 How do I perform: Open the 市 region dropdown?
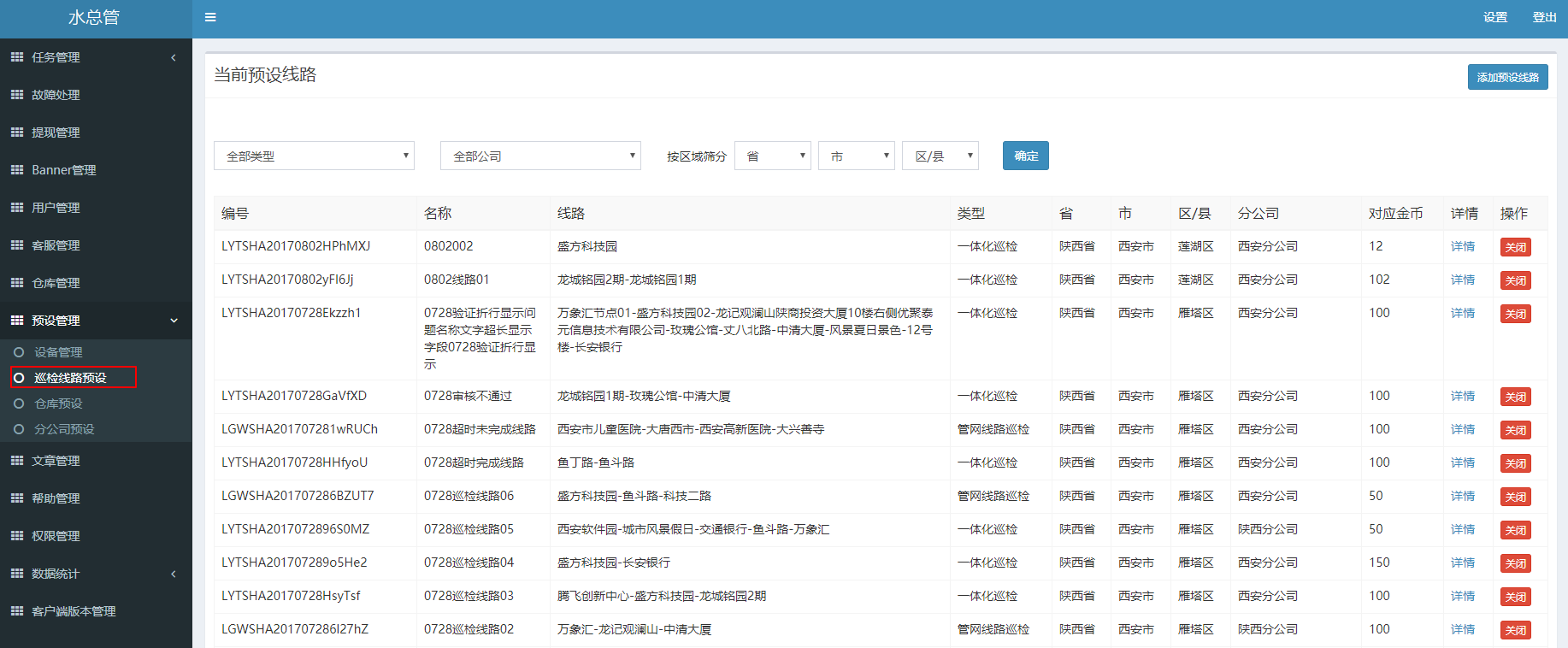(x=857, y=156)
